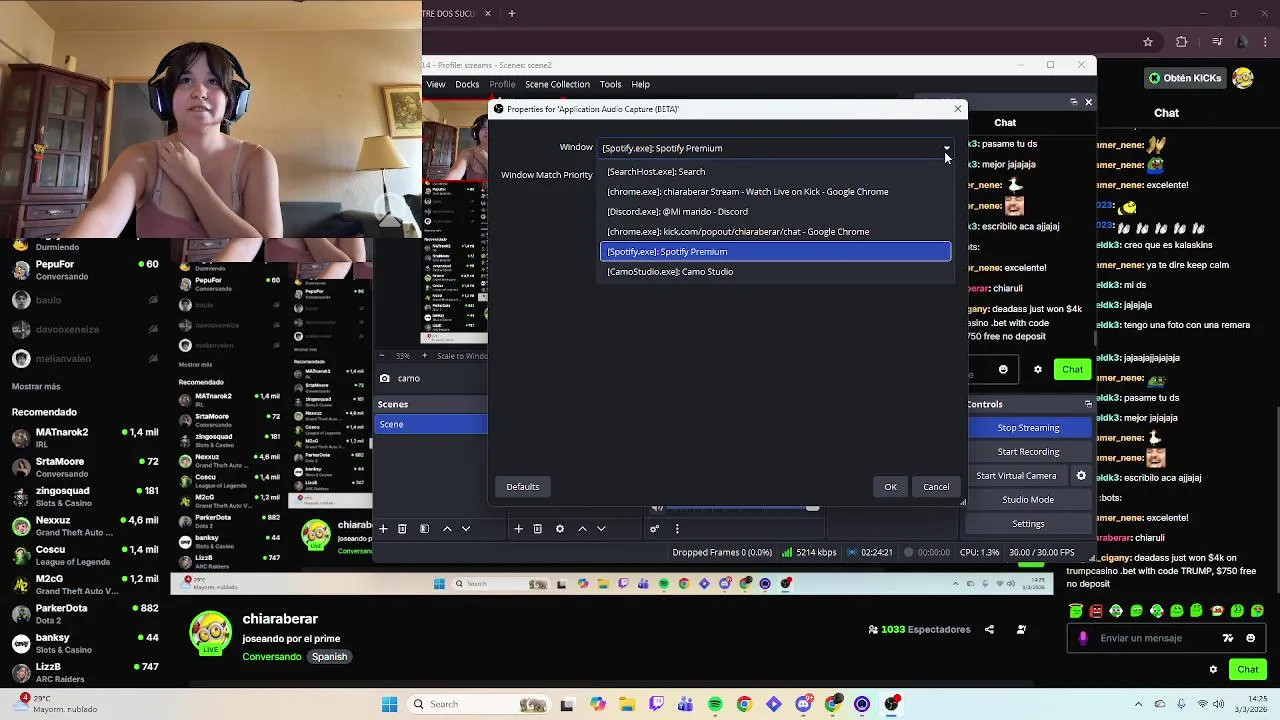1280x720 pixels.
Task: Open the Help menu in OBS
Action: [640, 84]
